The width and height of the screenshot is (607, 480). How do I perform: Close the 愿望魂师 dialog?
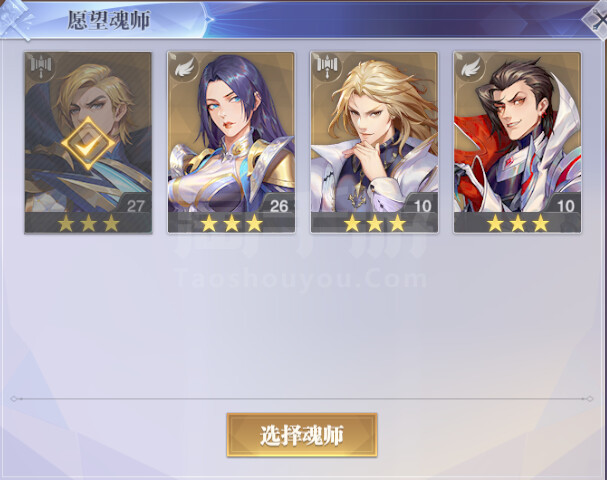tap(596, 19)
